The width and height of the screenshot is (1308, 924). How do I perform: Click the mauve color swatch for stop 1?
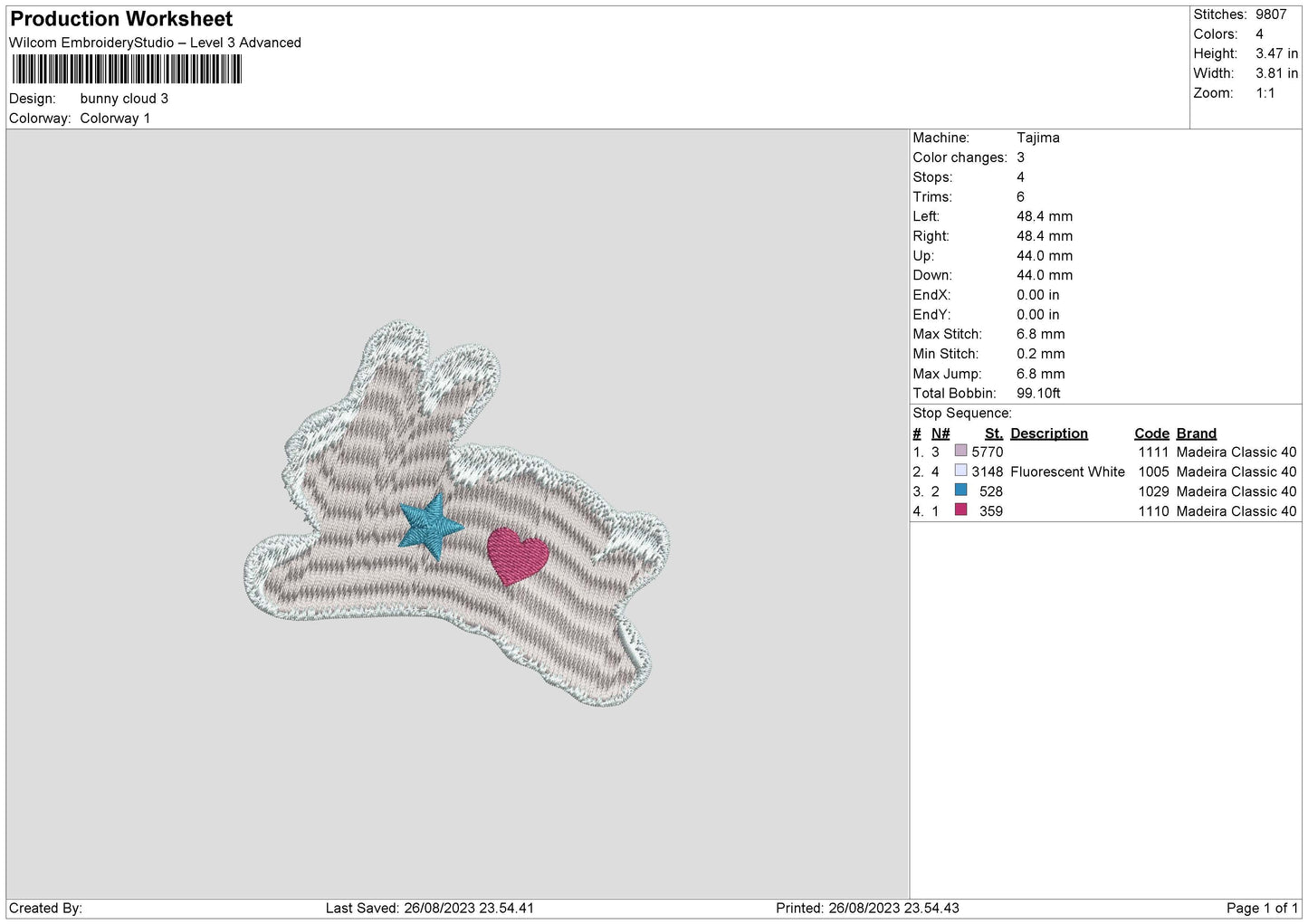coord(960,451)
